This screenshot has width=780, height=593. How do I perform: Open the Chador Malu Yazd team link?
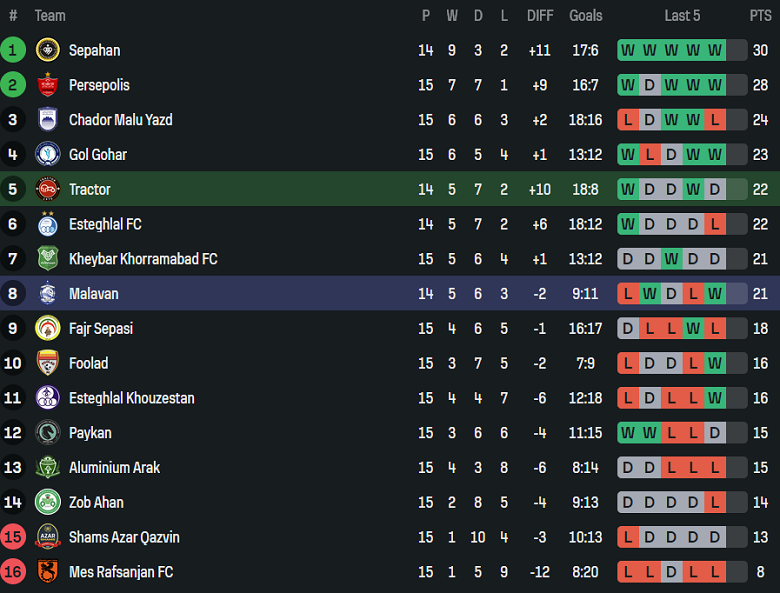point(120,120)
